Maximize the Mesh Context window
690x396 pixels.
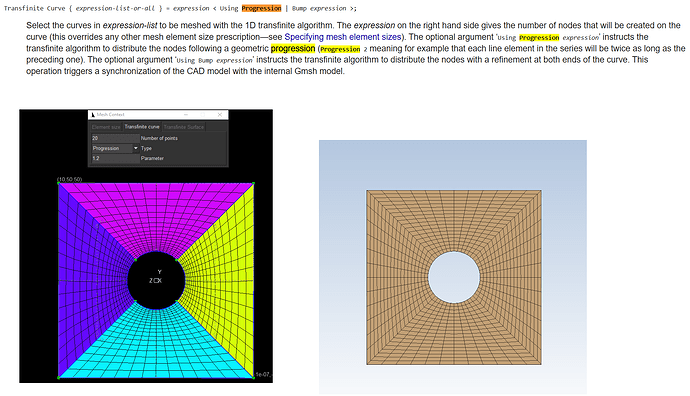click(202, 115)
